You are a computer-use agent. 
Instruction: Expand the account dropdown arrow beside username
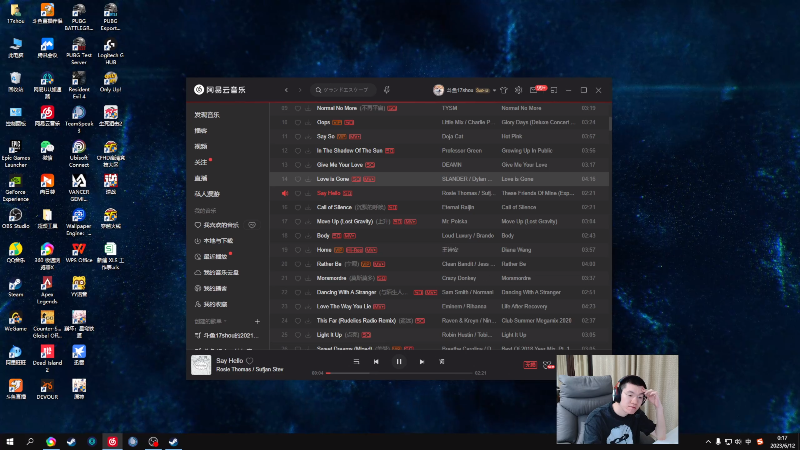click(x=494, y=90)
